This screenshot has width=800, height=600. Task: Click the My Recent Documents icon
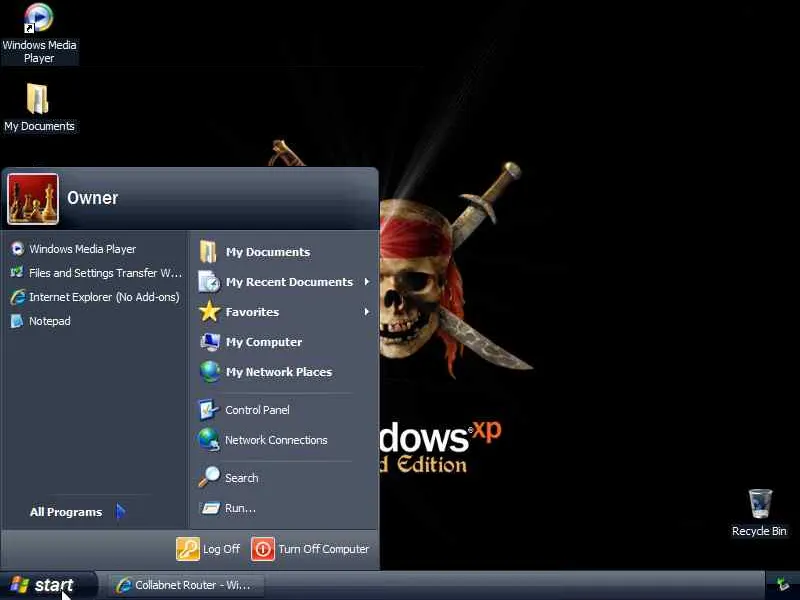(209, 282)
